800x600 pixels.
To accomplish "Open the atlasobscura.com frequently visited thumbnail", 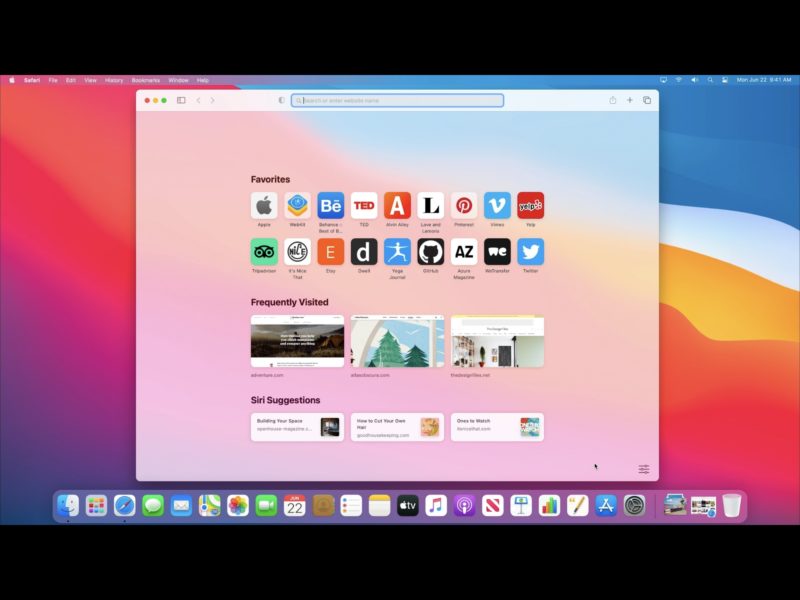I will [397, 341].
